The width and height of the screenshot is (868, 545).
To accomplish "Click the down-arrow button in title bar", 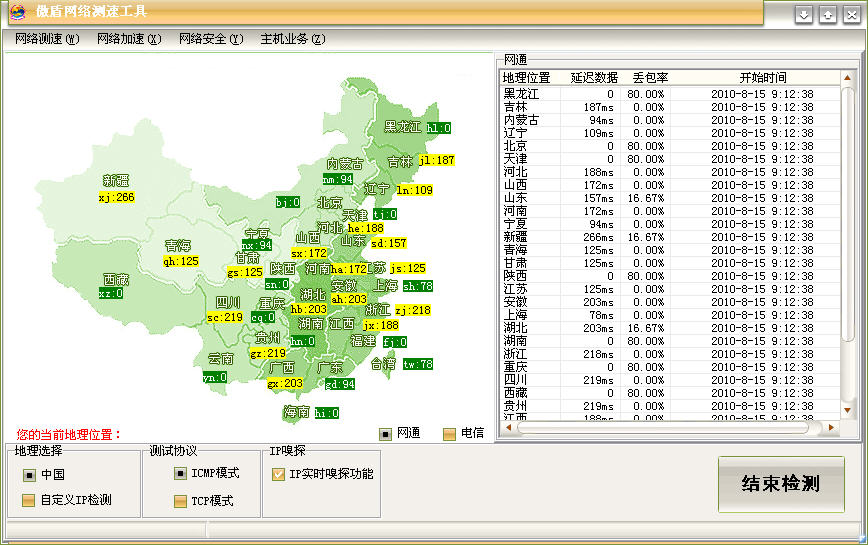I will [804, 14].
